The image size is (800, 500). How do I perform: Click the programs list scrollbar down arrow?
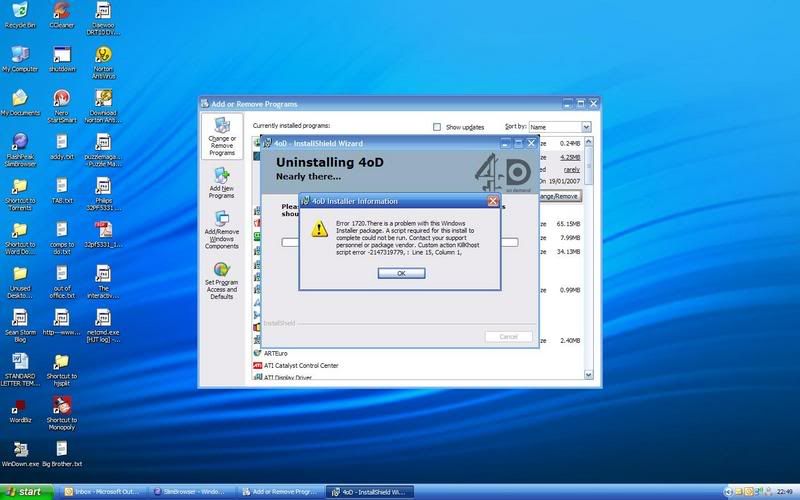588,374
